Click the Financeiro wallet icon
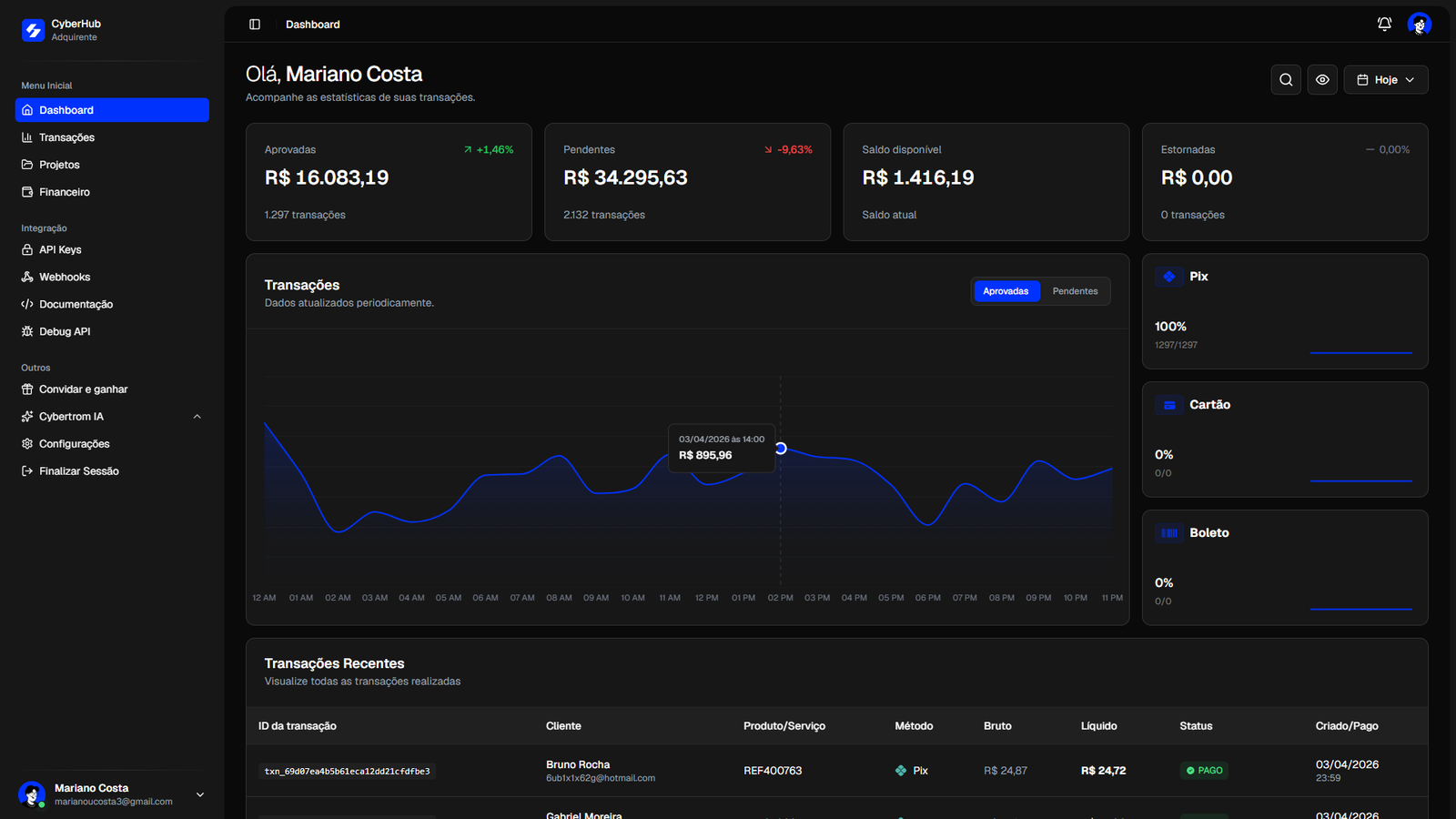 click(27, 192)
